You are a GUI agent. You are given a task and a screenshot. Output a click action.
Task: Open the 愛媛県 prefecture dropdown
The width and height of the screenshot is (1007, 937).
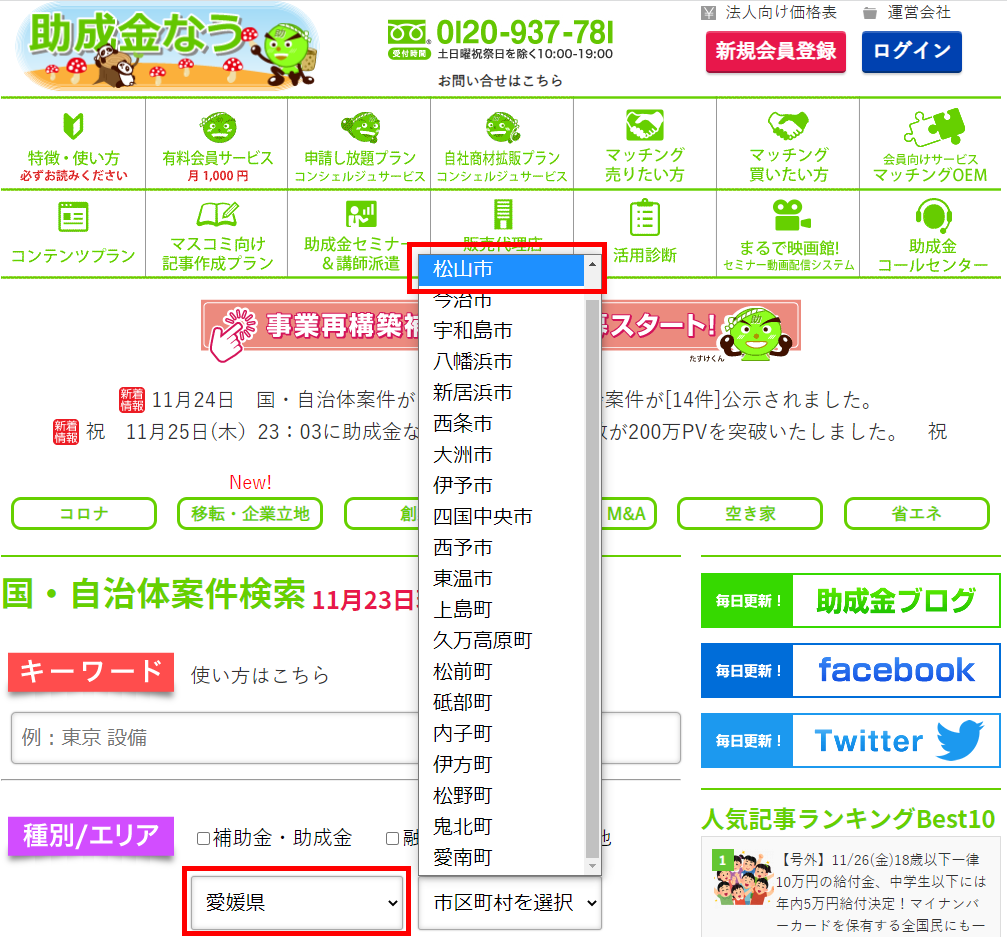[298, 902]
